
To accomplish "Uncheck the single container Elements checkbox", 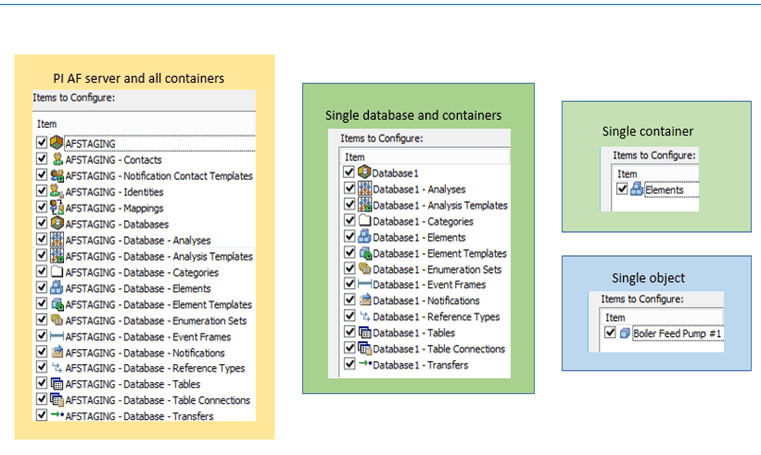I will click(622, 189).
